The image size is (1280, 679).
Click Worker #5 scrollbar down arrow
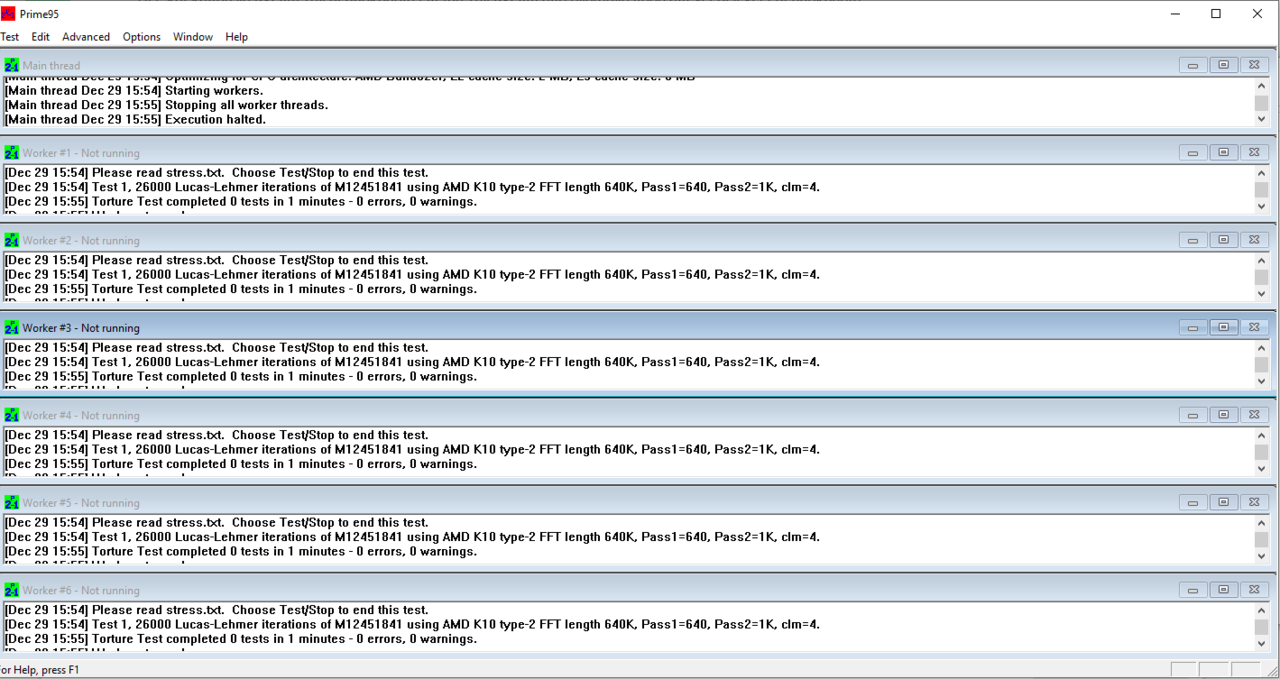click(1261, 556)
